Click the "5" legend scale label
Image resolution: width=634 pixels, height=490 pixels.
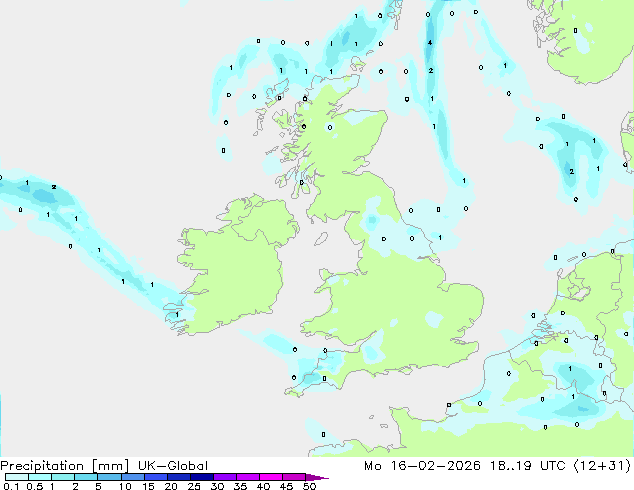[98, 486]
